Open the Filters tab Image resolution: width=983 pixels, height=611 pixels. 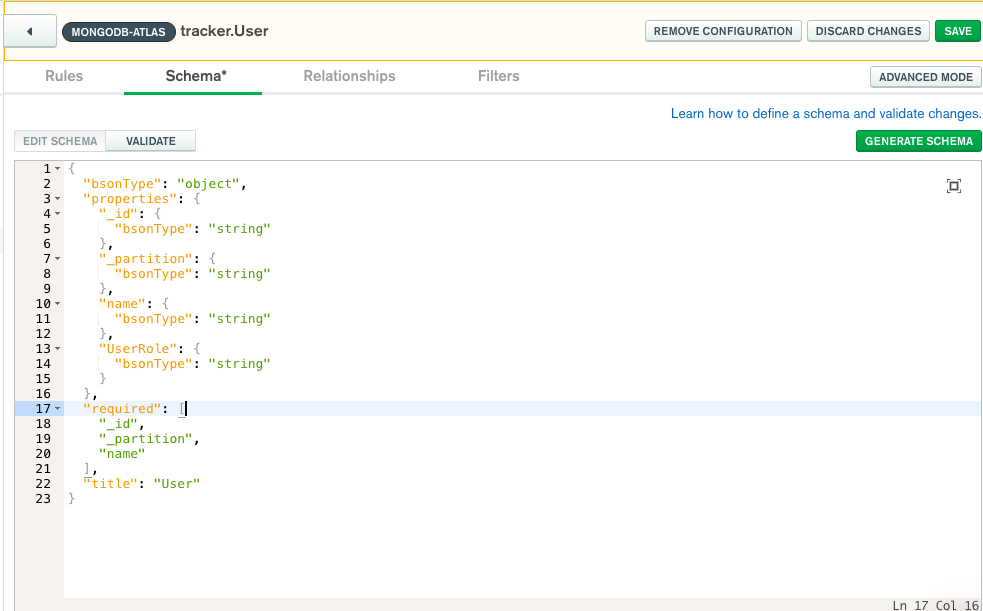[498, 76]
